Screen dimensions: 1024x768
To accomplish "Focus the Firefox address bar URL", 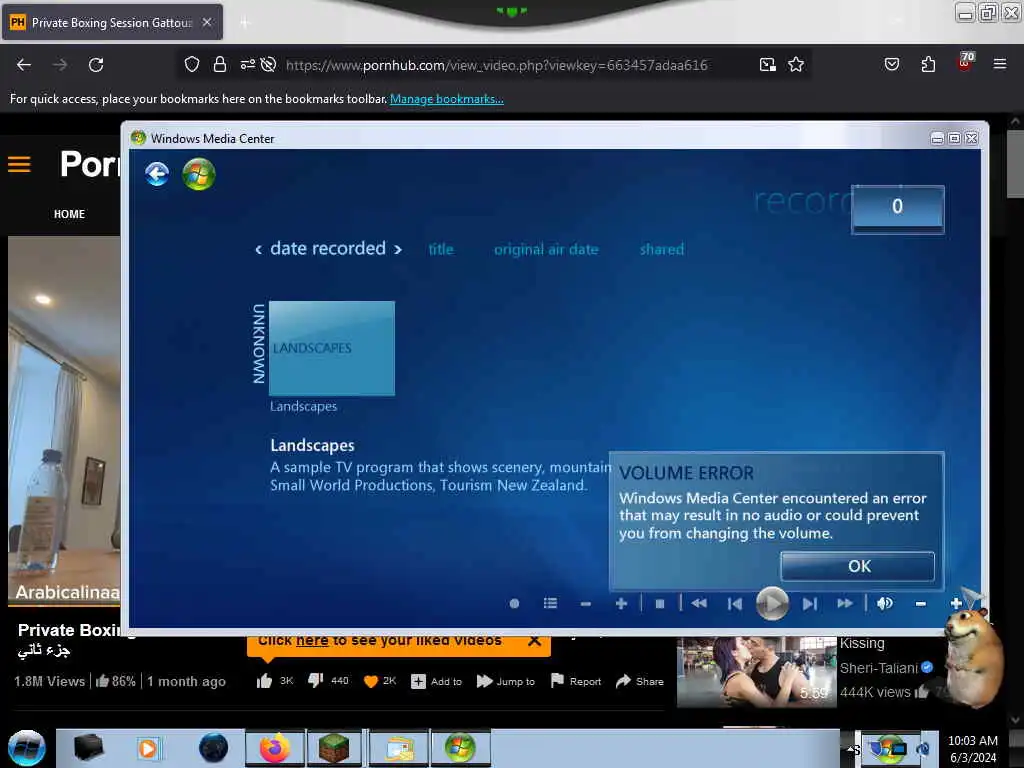I will pos(496,65).
